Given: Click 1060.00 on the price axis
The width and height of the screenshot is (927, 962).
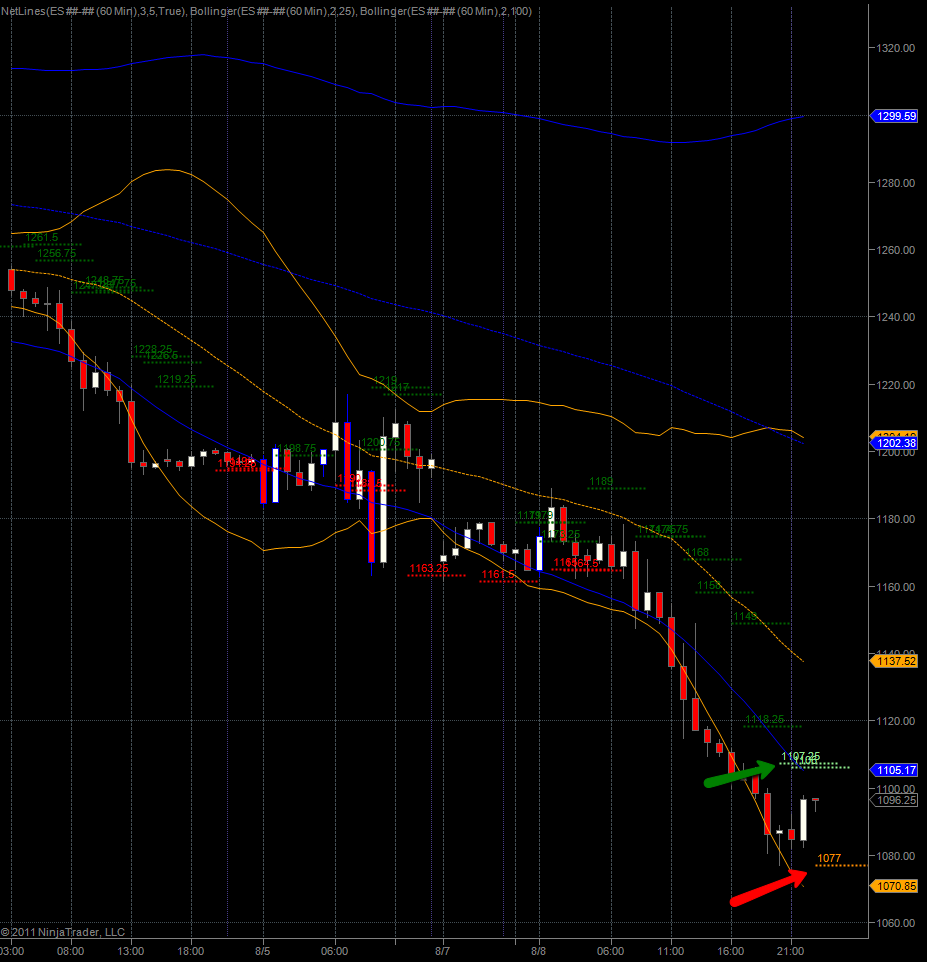Looking at the screenshot, I should [x=897, y=923].
